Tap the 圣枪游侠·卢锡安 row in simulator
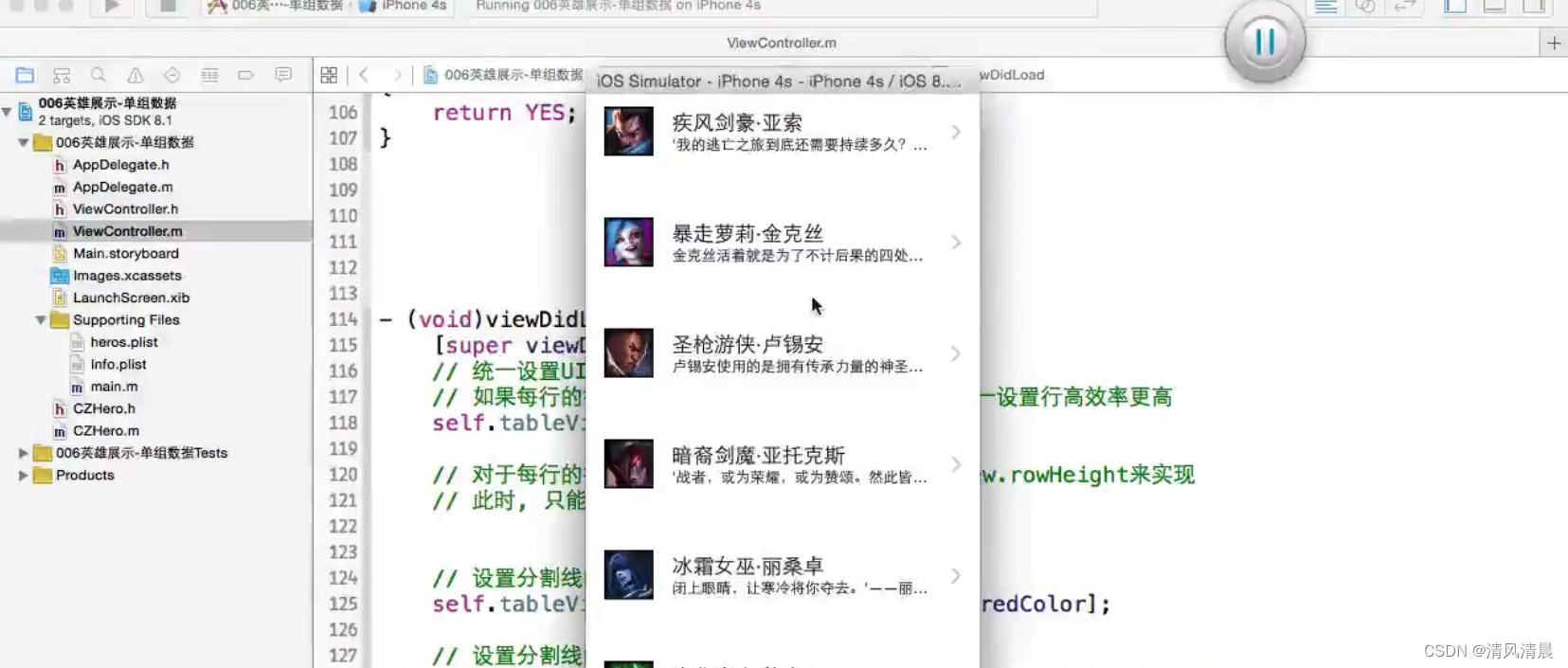Viewport: 1568px width, 668px height. pos(783,353)
